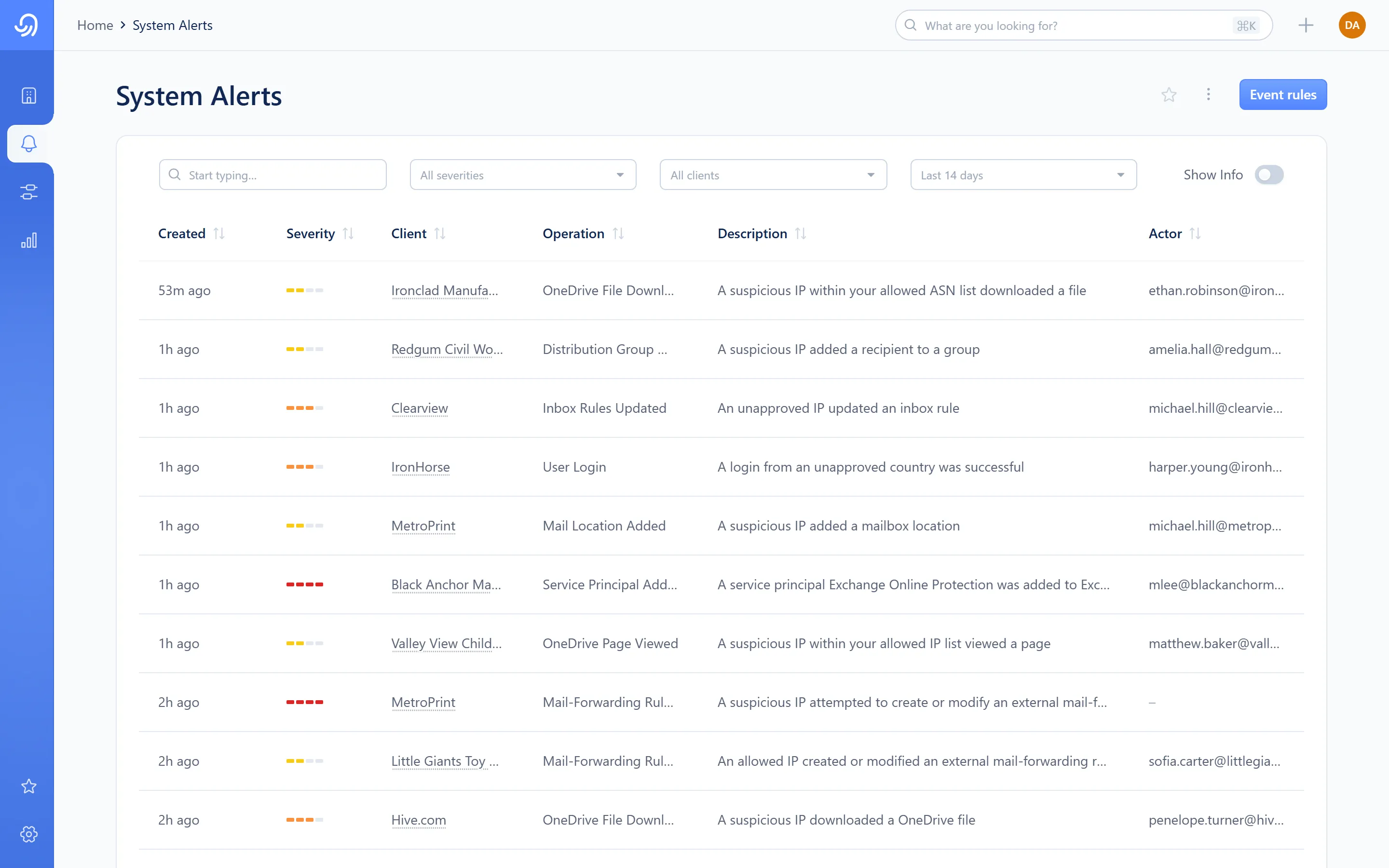Click severity indicator of Black Anchor row
This screenshot has height=868, width=1389.
pos(305,584)
